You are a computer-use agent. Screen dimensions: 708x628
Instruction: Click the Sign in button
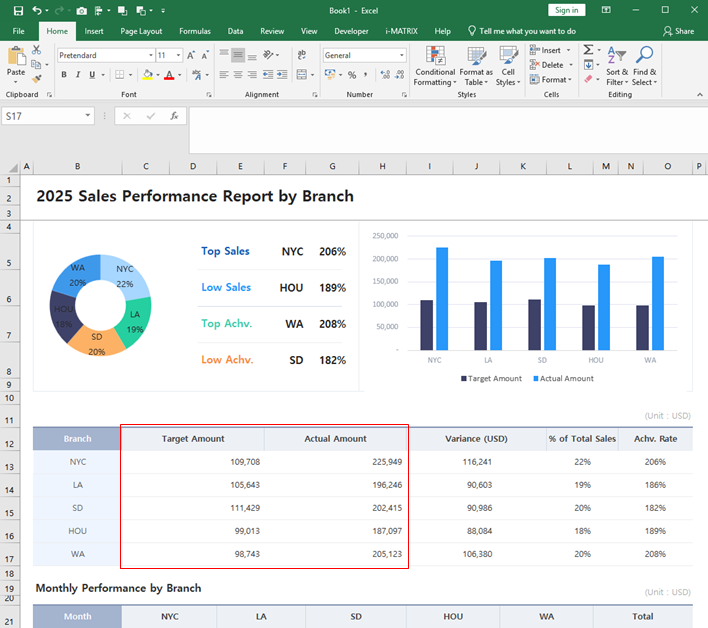click(567, 10)
